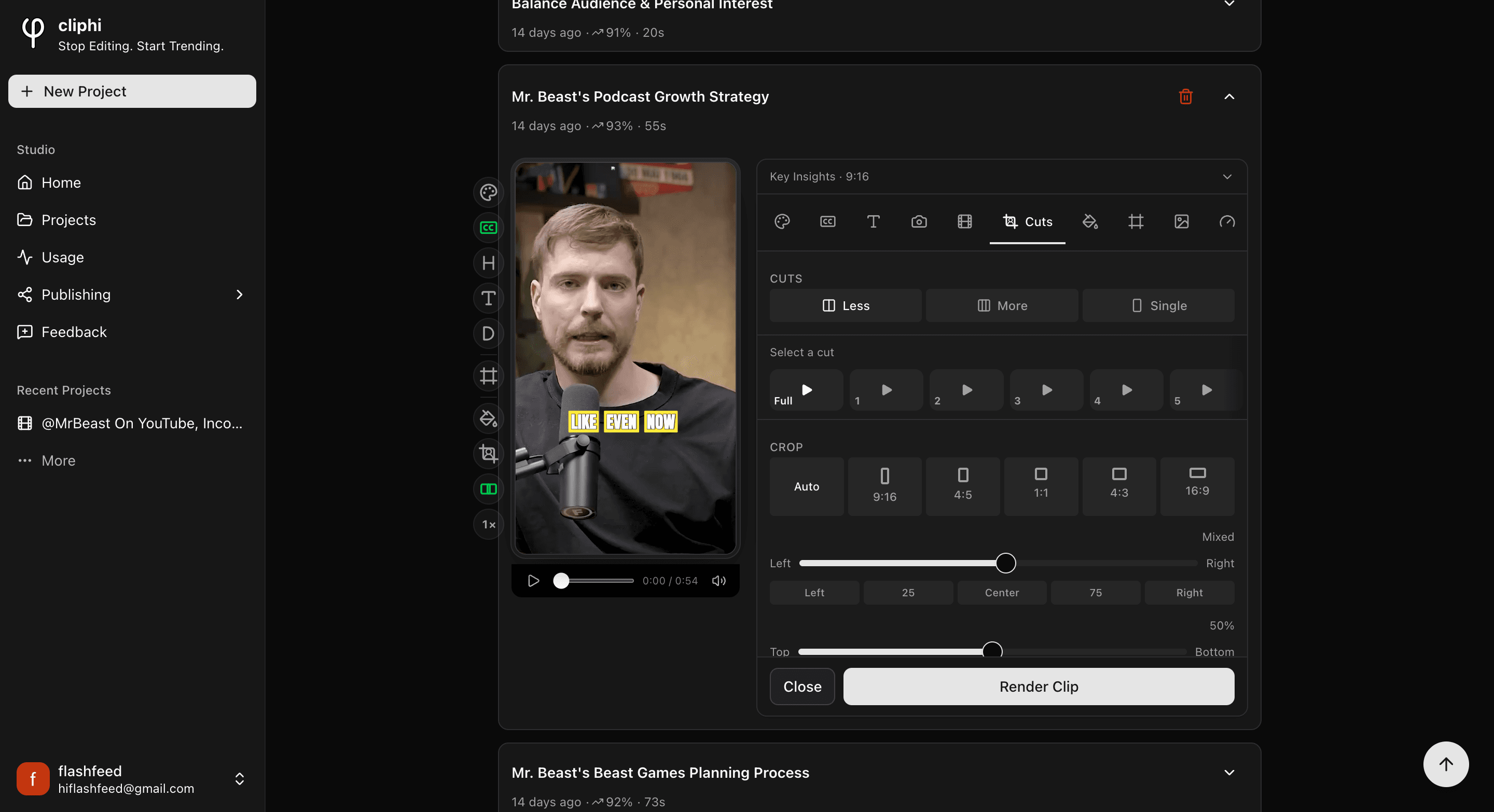Play cut number 4

[x=1126, y=390]
